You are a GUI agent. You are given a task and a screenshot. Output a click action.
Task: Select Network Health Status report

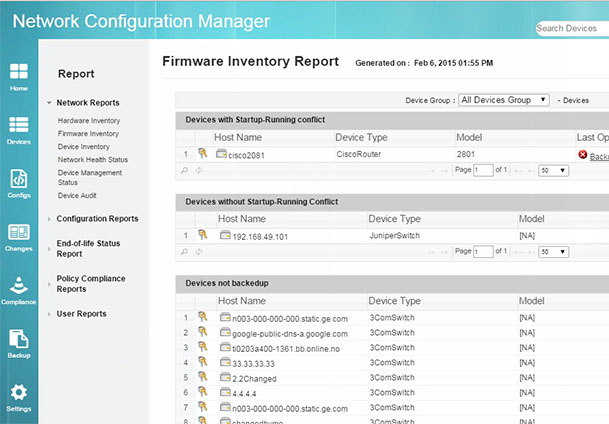pyautogui.click(x=92, y=160)
